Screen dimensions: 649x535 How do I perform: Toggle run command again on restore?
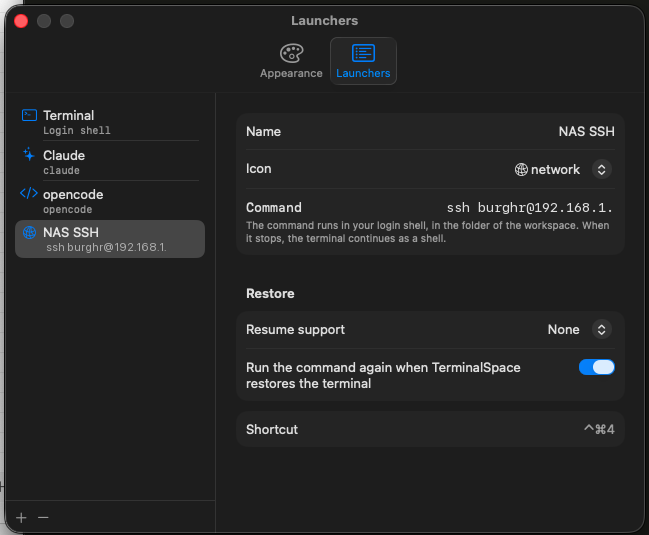(x=596, y=367)
